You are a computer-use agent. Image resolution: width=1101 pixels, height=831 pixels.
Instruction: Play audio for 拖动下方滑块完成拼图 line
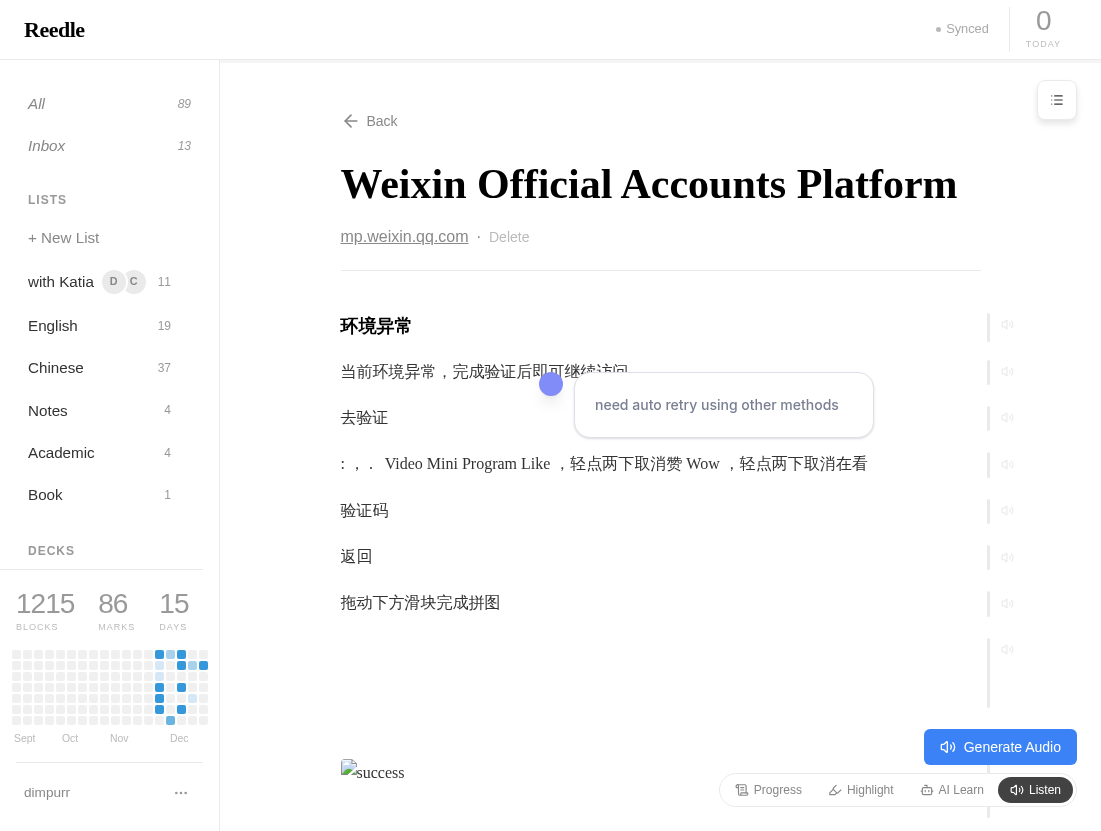[x=1007, y=603]
